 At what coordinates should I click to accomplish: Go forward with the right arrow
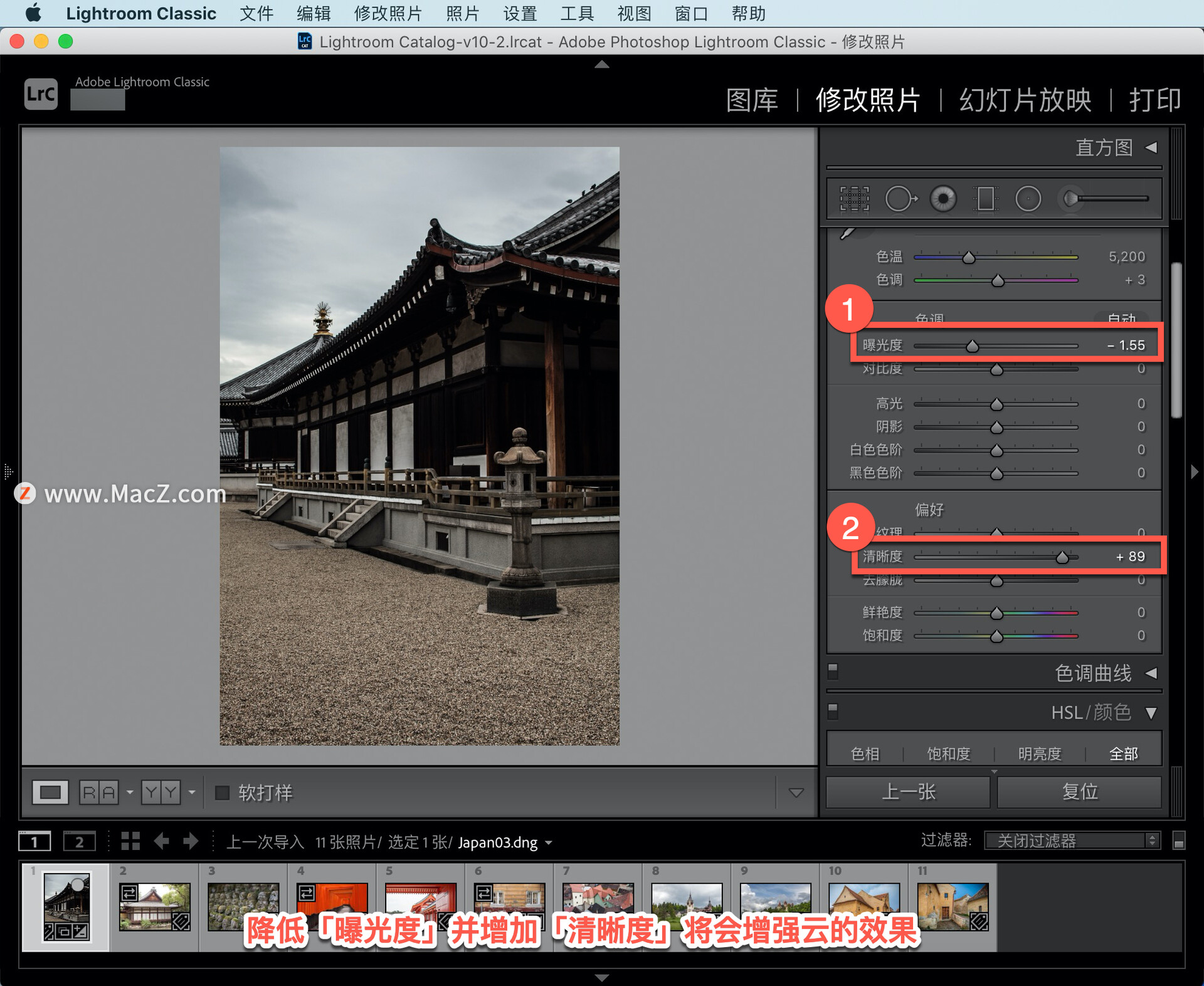coord(191,841)
